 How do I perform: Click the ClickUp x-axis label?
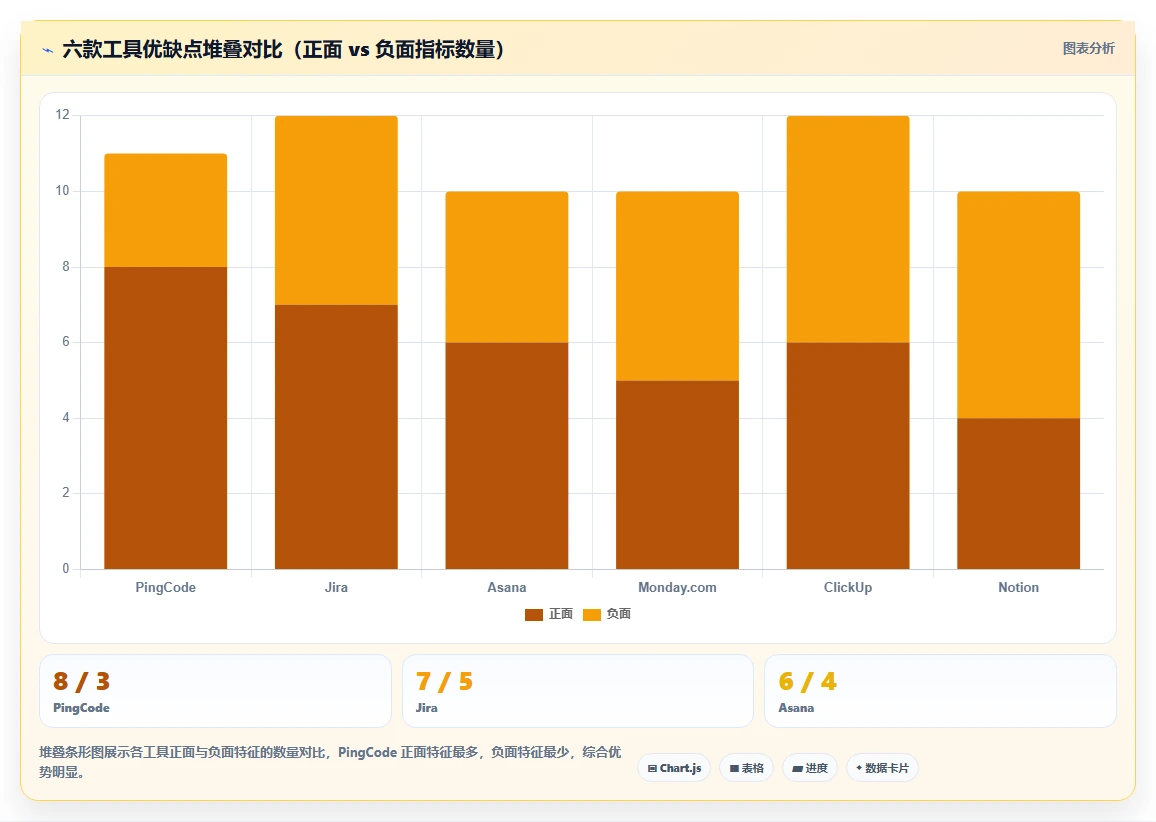pyautogui.click(x=848, y=588)
